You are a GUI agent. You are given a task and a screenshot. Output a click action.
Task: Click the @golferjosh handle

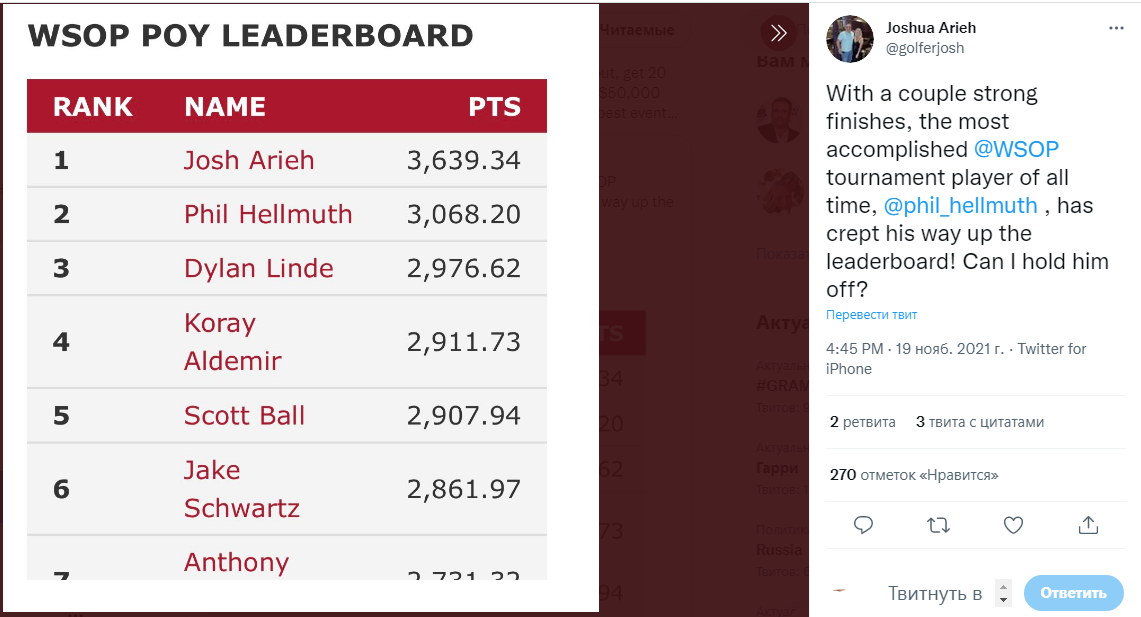[x=924, y=48]
